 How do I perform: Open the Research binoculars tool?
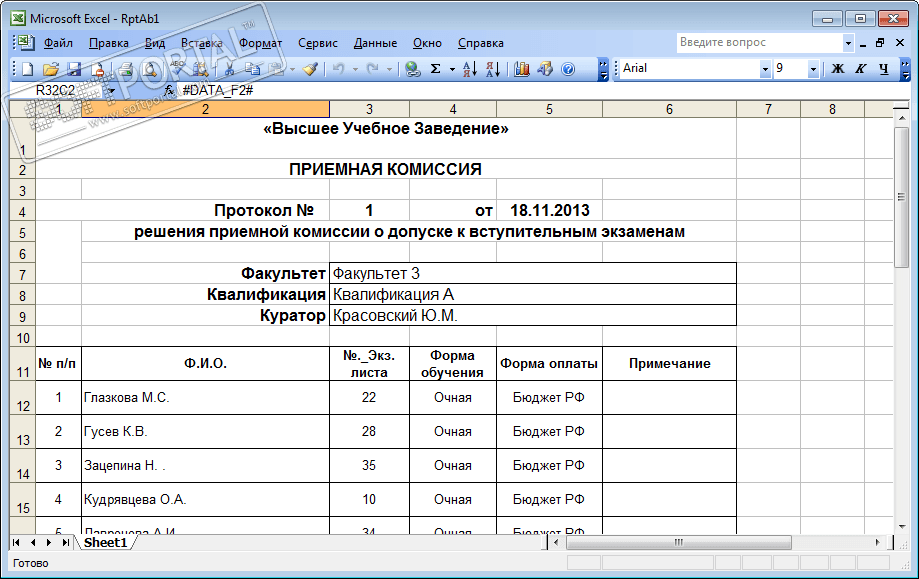click(x=200, y=69)
